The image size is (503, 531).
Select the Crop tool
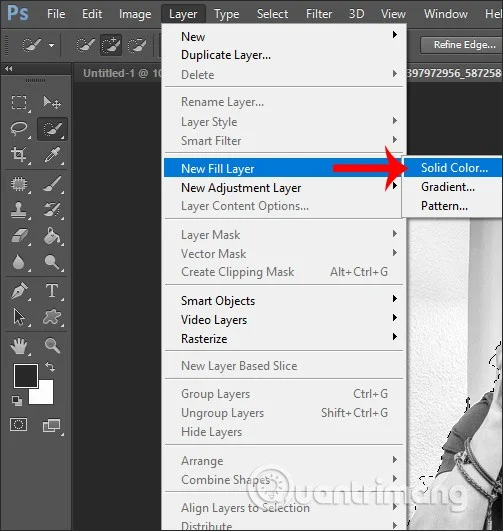tap(19, 154)
